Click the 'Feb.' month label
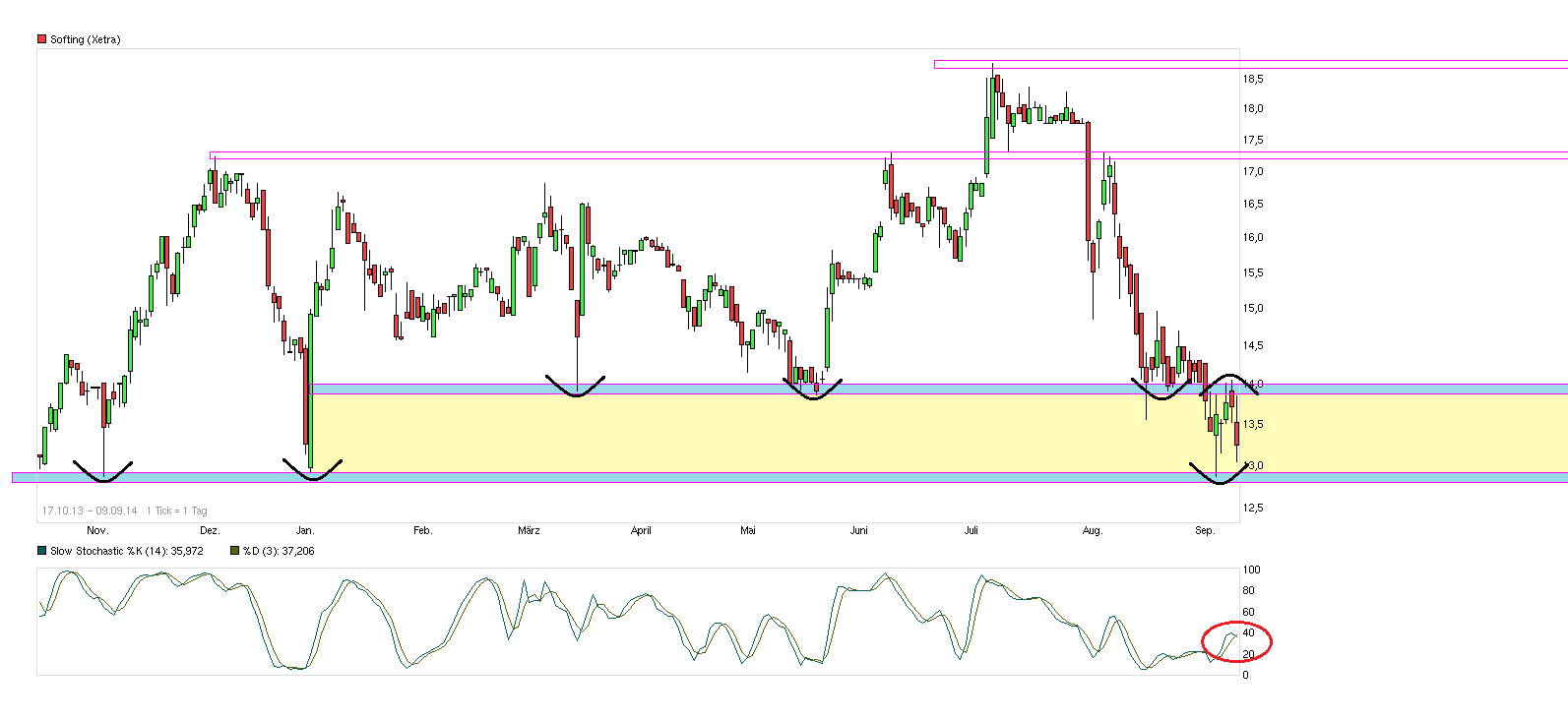 point(422,530)
